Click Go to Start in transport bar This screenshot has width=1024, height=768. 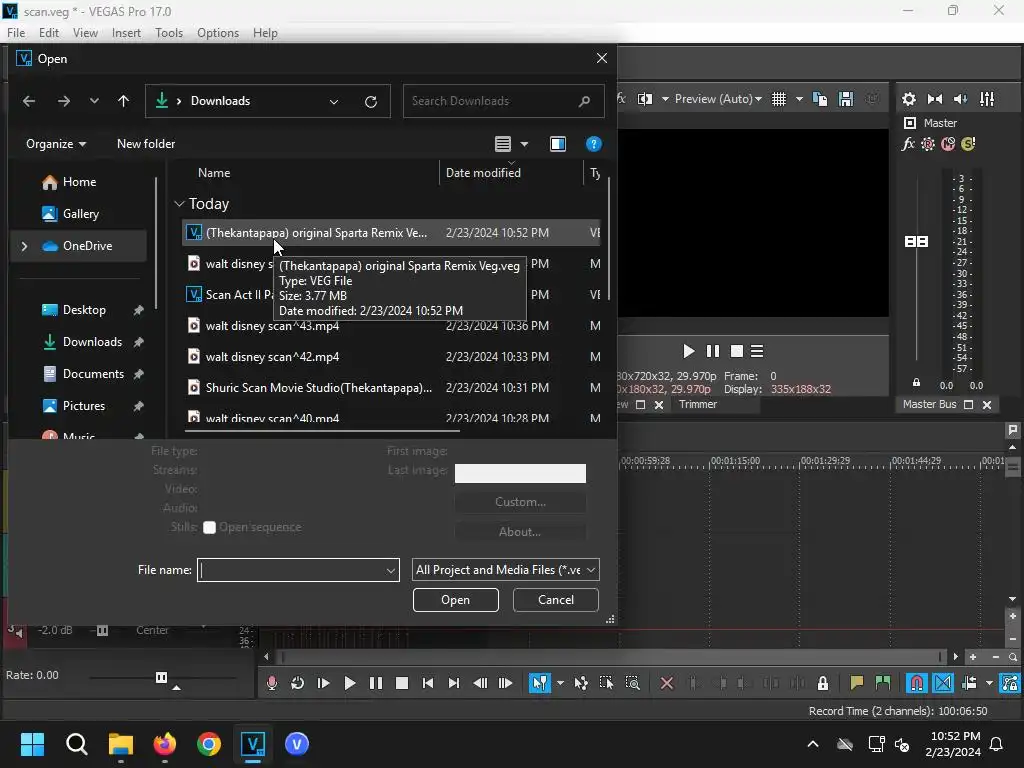tap(428, 683)
